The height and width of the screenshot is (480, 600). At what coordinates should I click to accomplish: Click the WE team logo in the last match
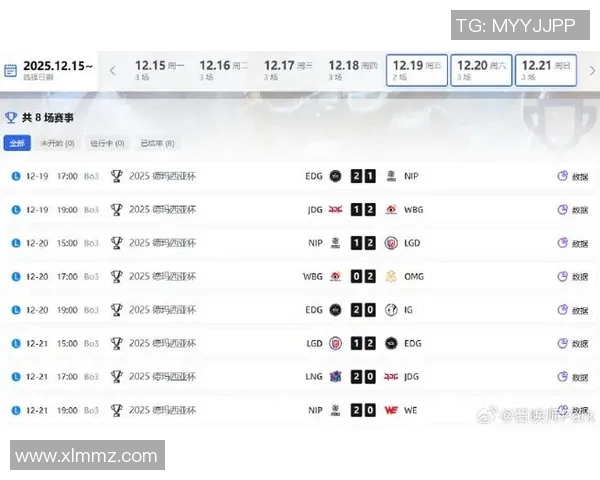pos(390,410)
